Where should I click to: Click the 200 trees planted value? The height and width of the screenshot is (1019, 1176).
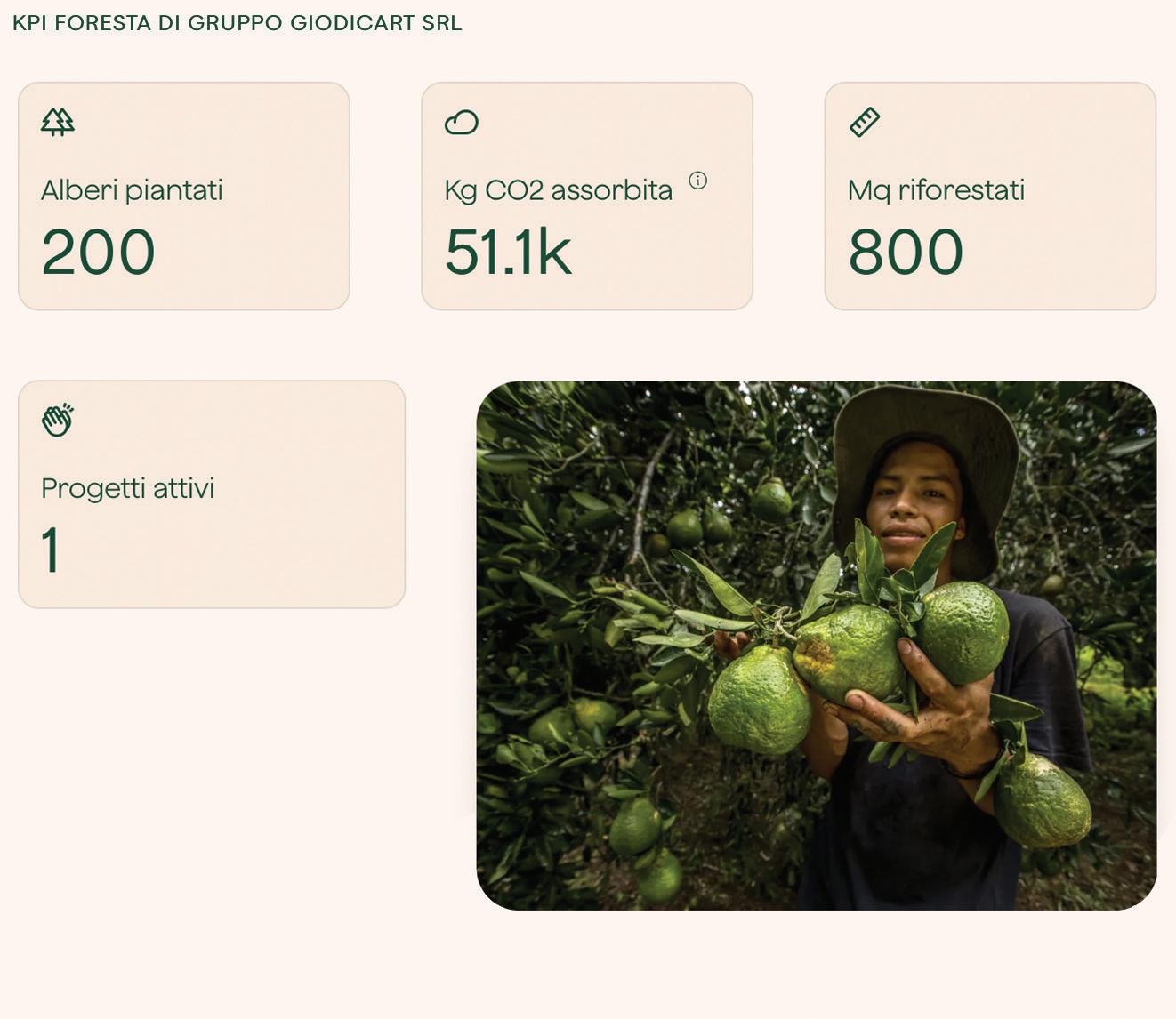(98, 252)
